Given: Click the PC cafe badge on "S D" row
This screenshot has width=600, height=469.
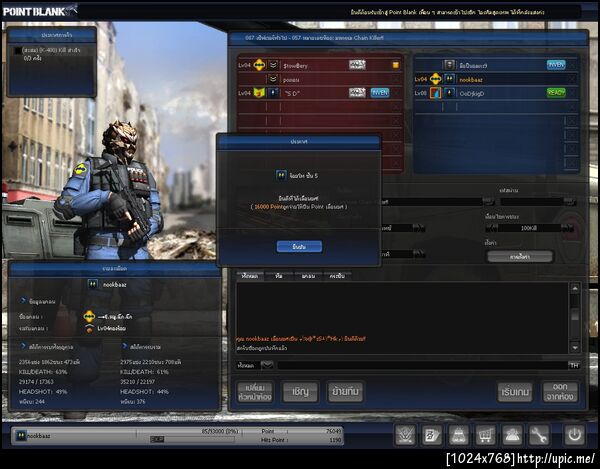Looking at the screenshot, I should coord(357,93).
